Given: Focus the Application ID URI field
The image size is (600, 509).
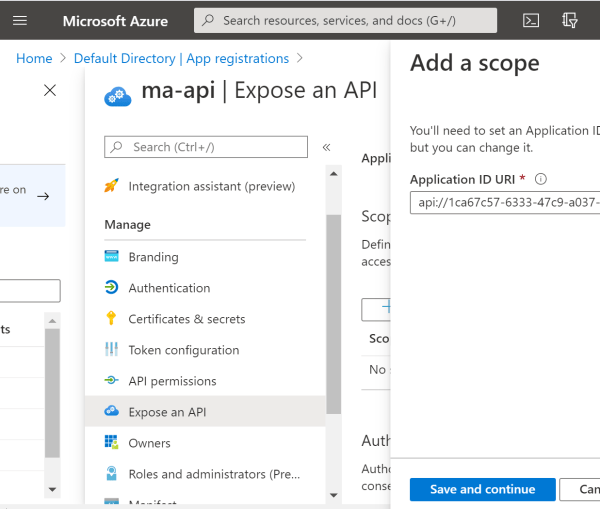Looking at the screenshot, I should pos(505,202).
